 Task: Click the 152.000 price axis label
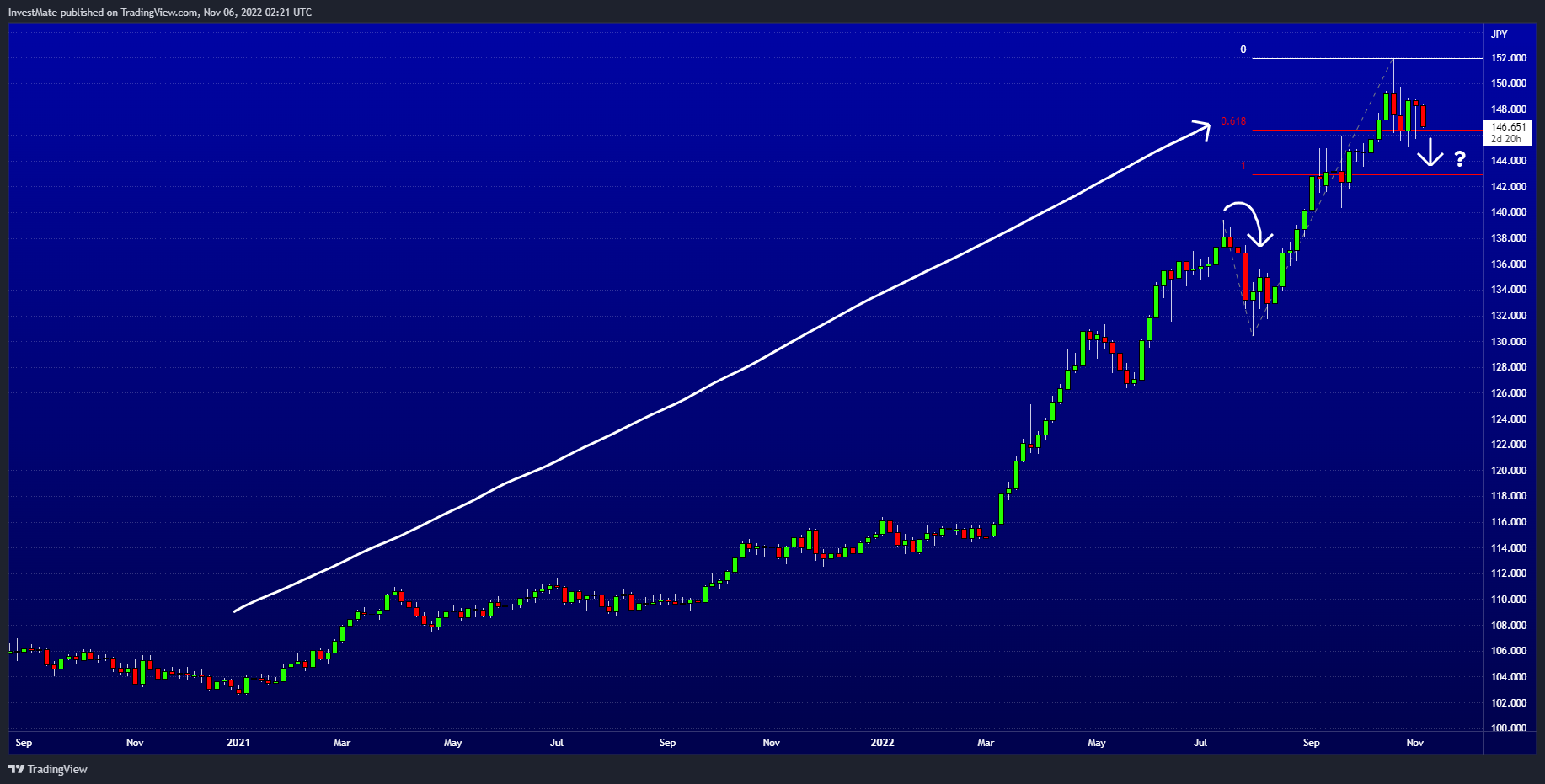pos(1509,58)
